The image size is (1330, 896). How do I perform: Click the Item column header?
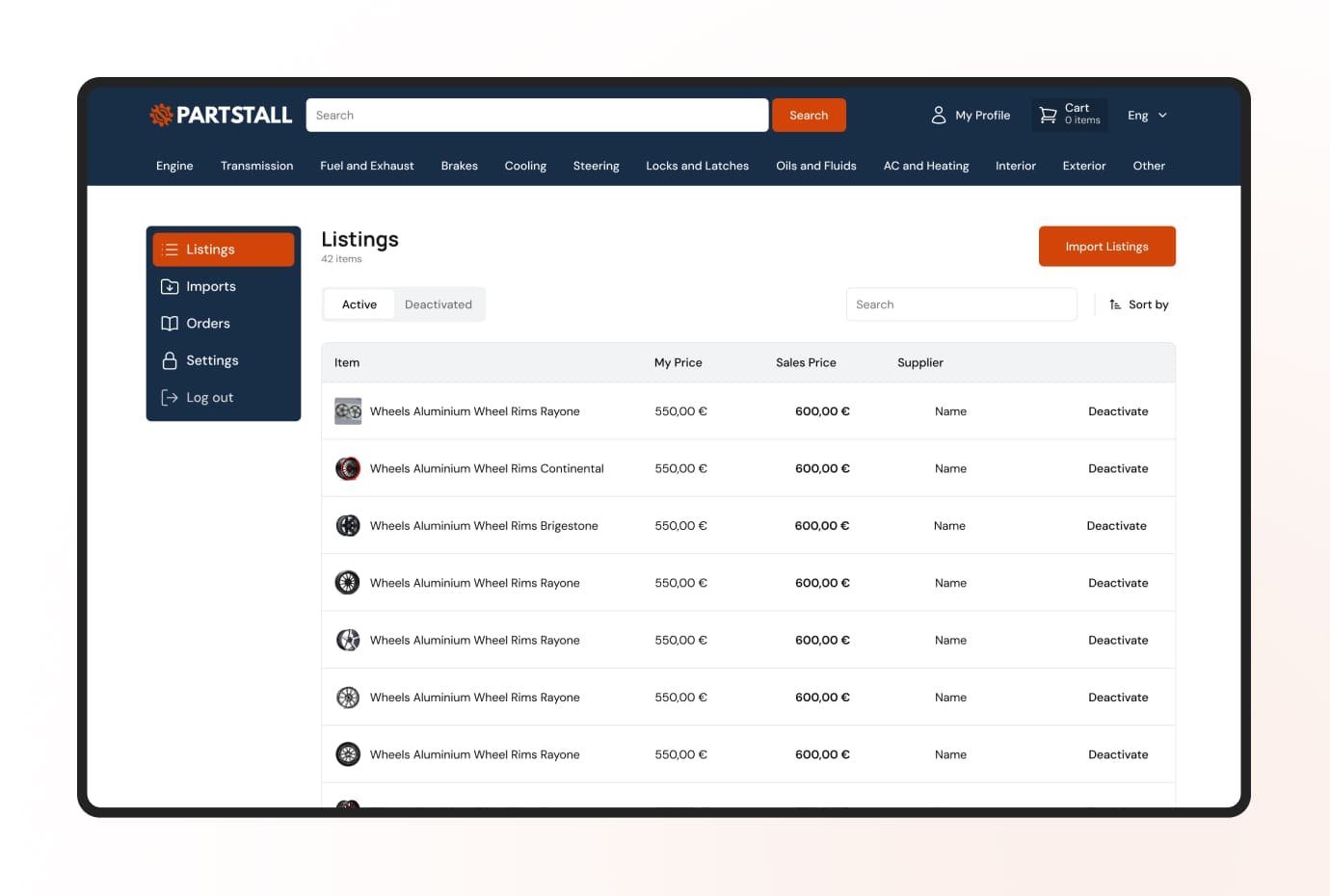tap(347, 363)
